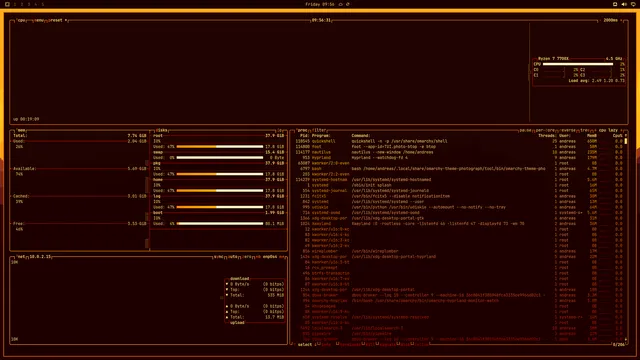Image resolution: width=640 pixels, height=360 pixels.
Task: Toggle the net box label
Action: (x=20, y=257)
